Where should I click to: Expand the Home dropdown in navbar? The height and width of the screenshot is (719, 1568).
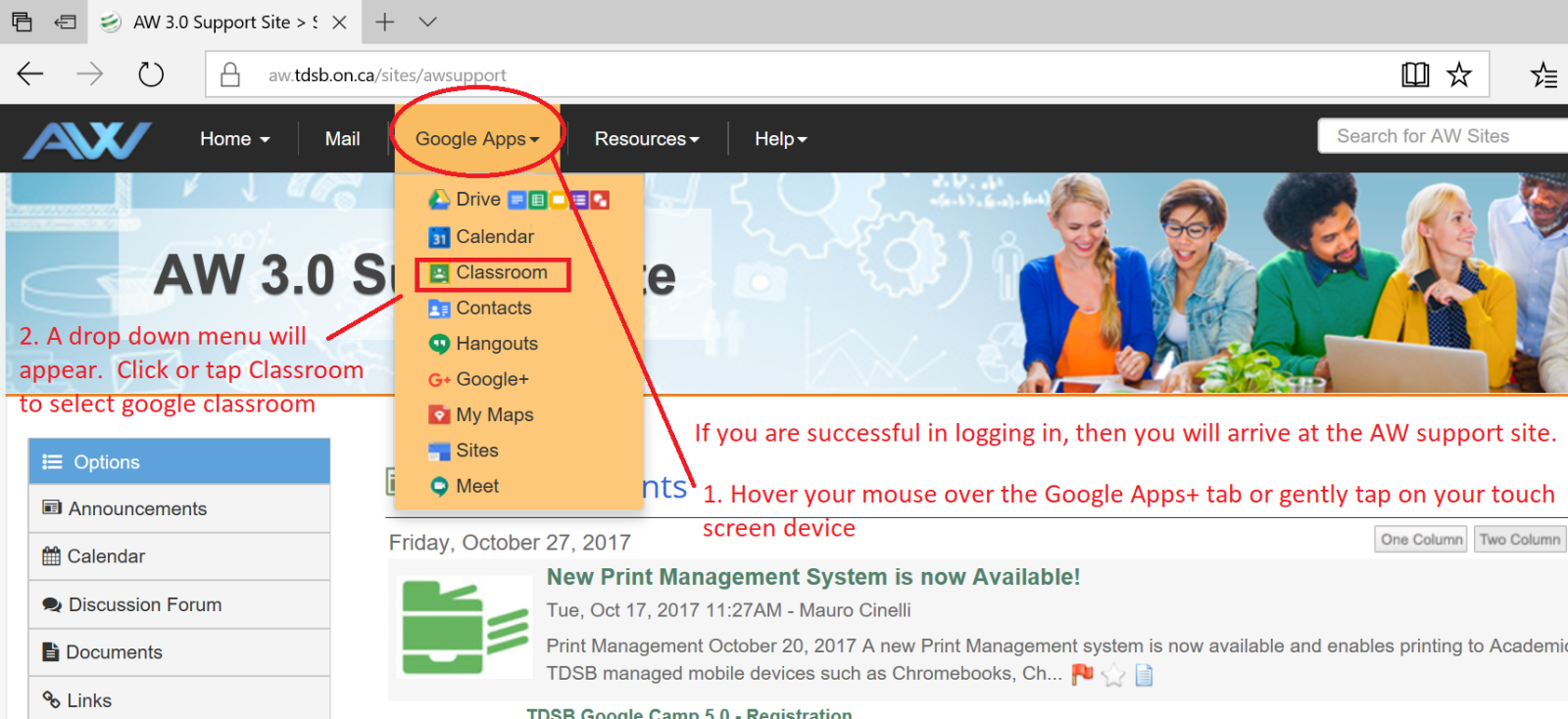click(x=235, y=139)
